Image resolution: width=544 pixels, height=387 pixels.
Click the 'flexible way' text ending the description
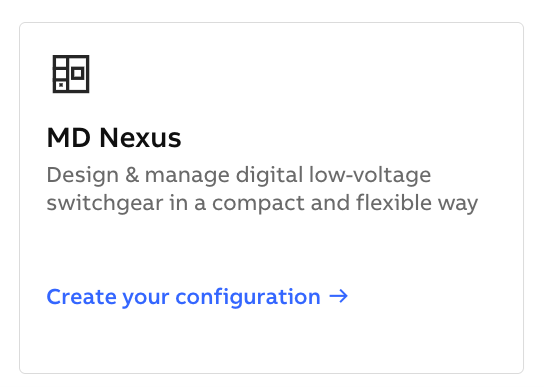pyautogui.click(x=417, y=203)
